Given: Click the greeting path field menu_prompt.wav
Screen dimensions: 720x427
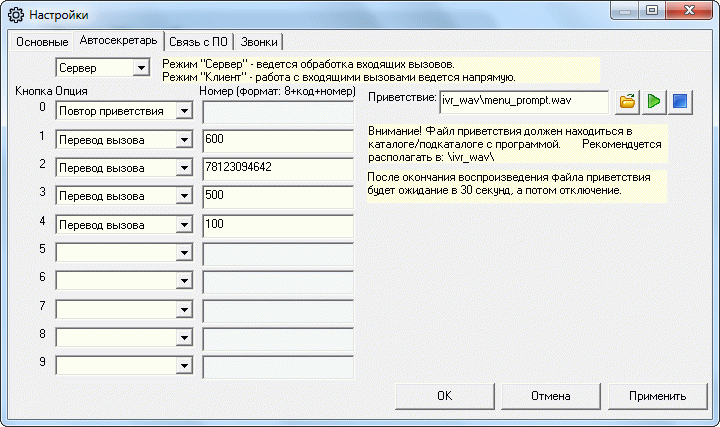Looking at the screenshot, I should click(x=524, y=102).
